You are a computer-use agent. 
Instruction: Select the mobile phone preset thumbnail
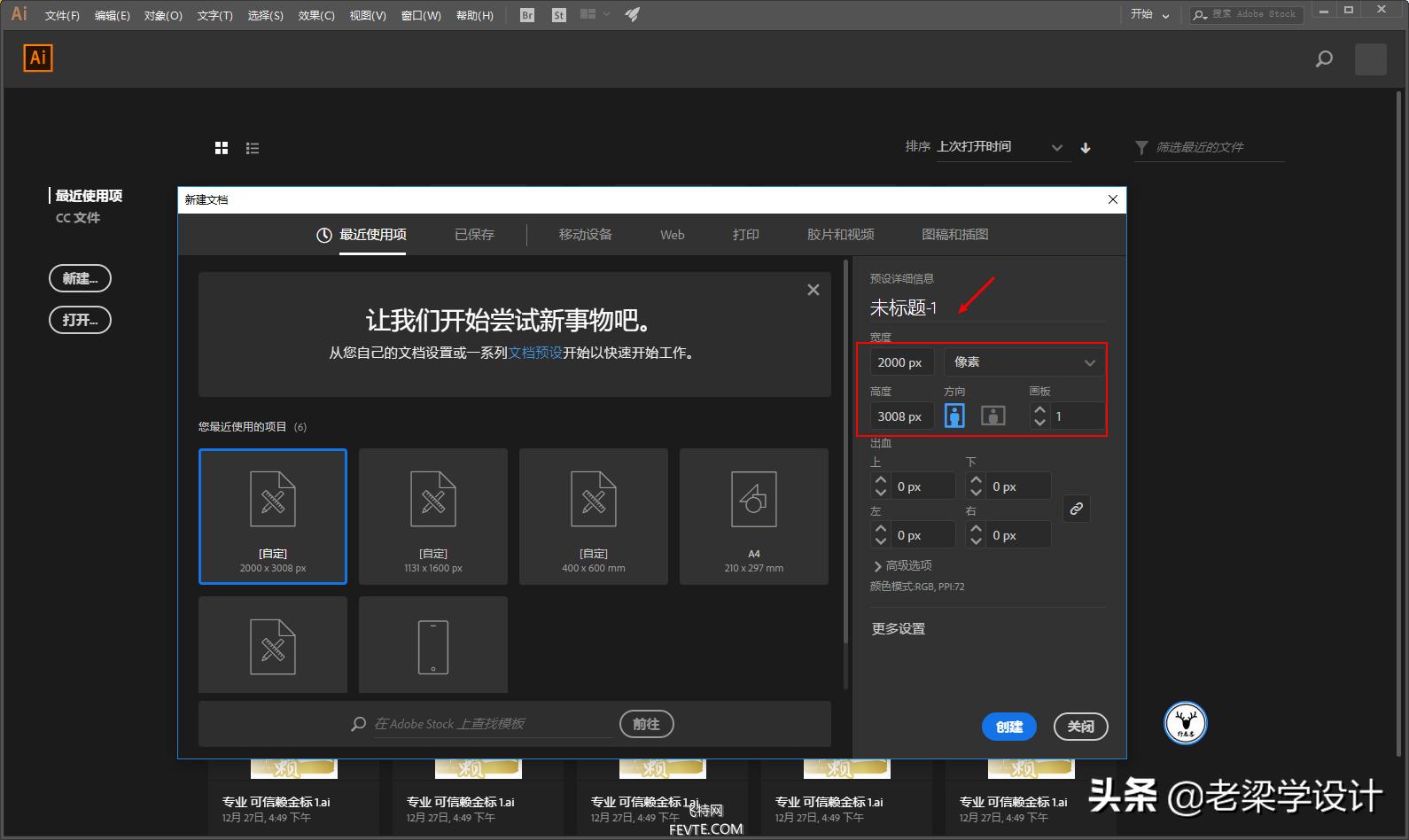(433, 645)
